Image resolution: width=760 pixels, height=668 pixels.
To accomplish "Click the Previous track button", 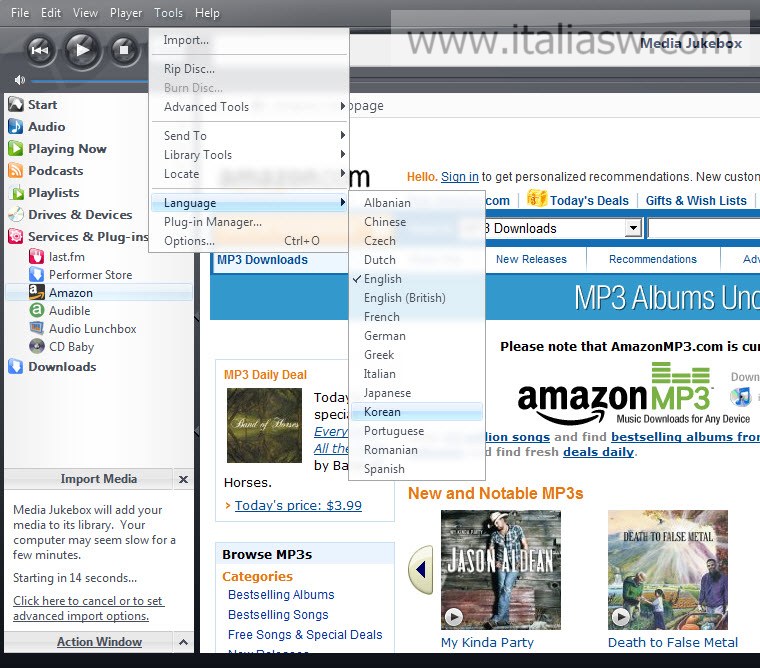I will (x=39, y=49).
